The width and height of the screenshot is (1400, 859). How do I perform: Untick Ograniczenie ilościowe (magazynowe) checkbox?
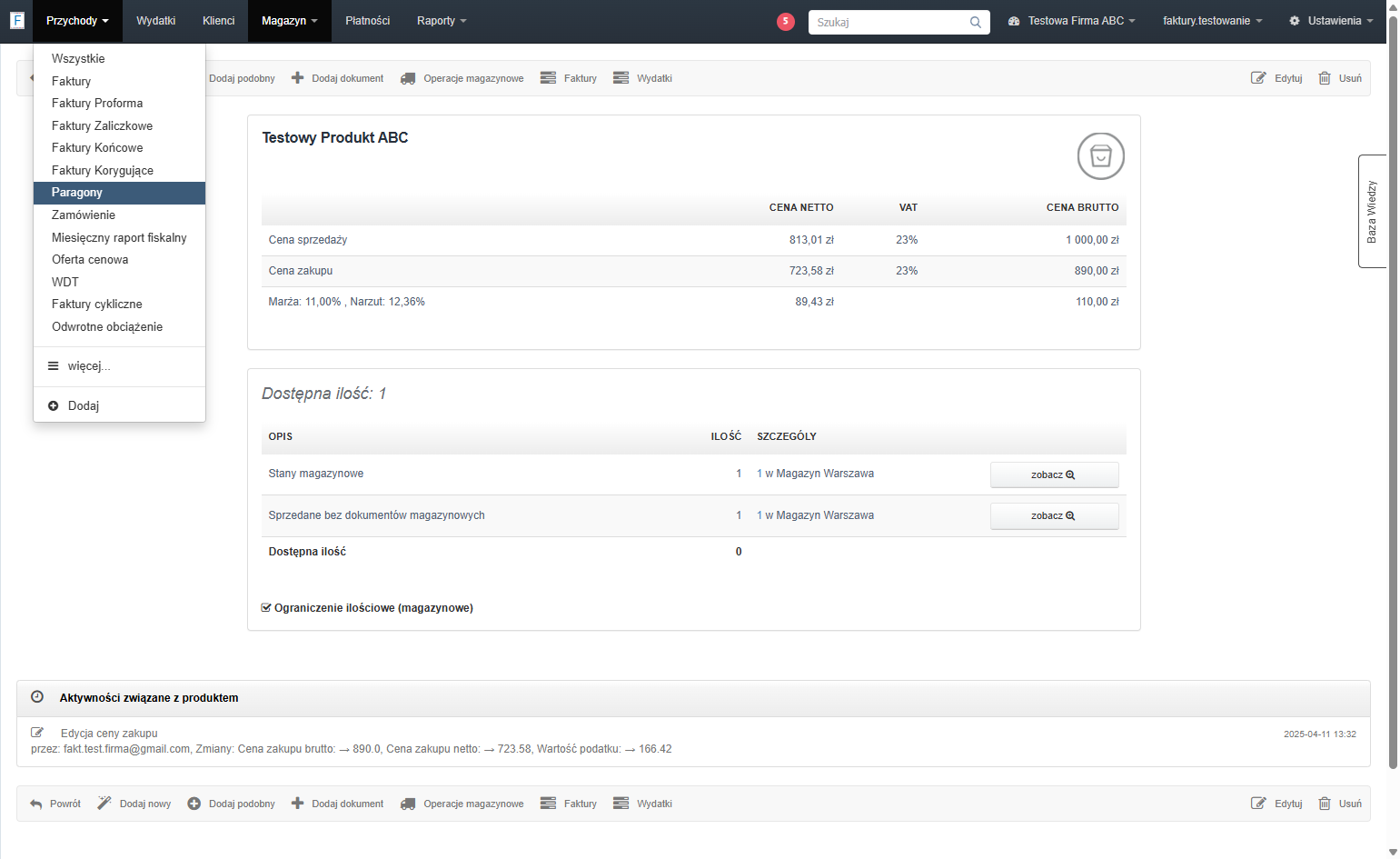pos(266,608)
